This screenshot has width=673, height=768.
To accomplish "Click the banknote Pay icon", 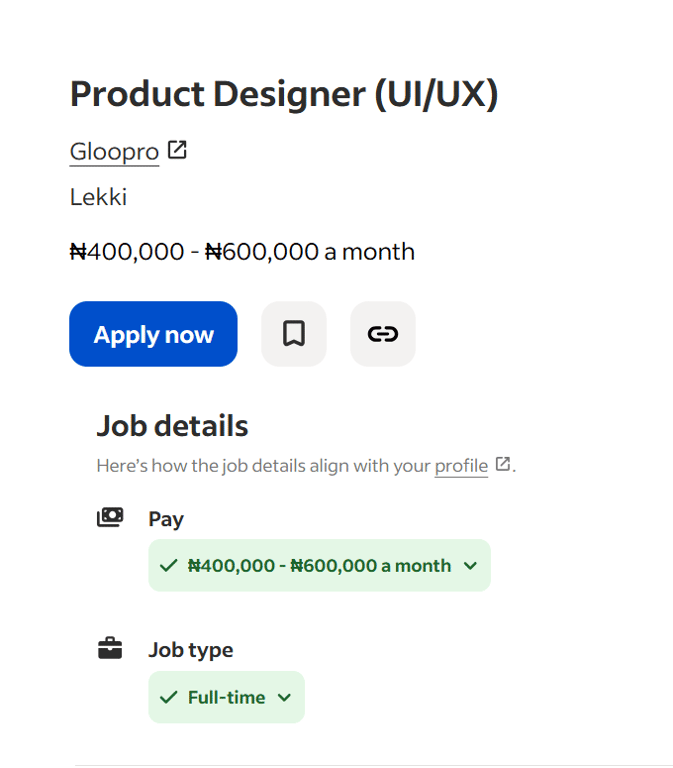I will [110, 517].
